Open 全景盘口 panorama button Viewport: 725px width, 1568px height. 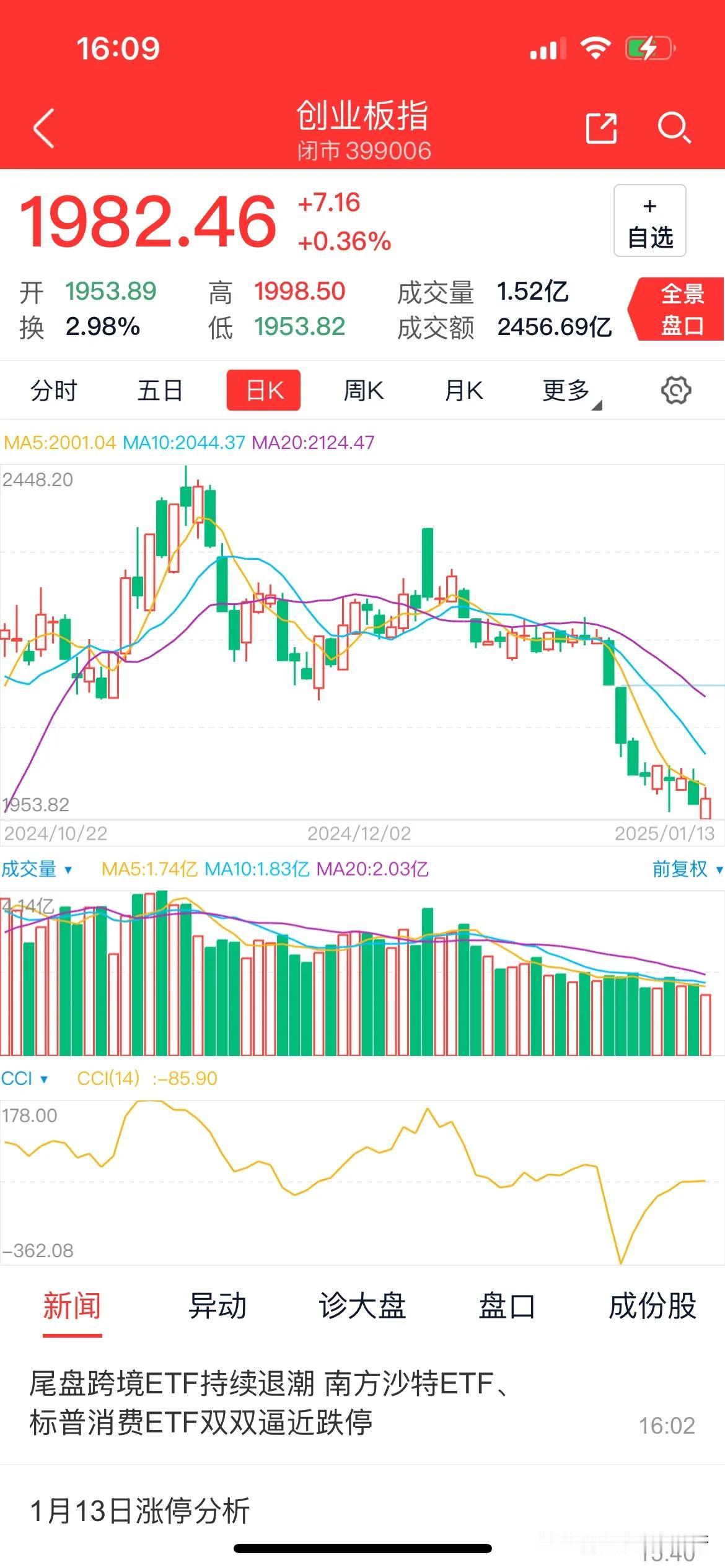[x=677, y=309]
